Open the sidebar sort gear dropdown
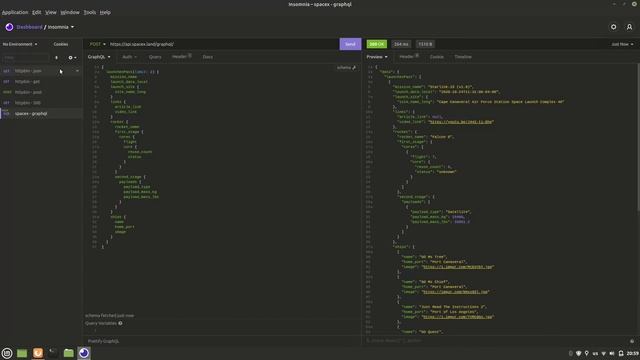The image size is (640, 360). pos(72,58)
